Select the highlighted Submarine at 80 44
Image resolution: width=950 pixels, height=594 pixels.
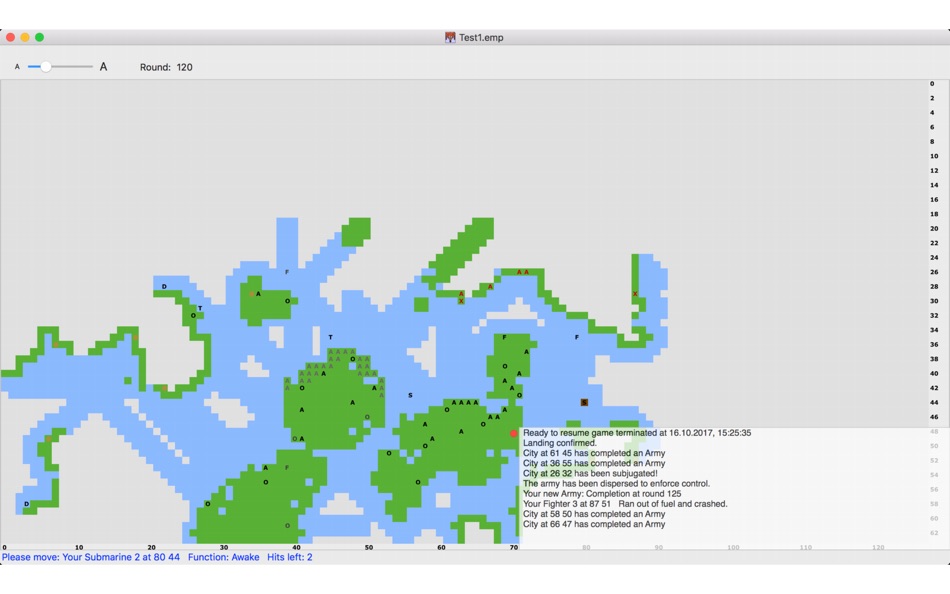click(584, 402)
